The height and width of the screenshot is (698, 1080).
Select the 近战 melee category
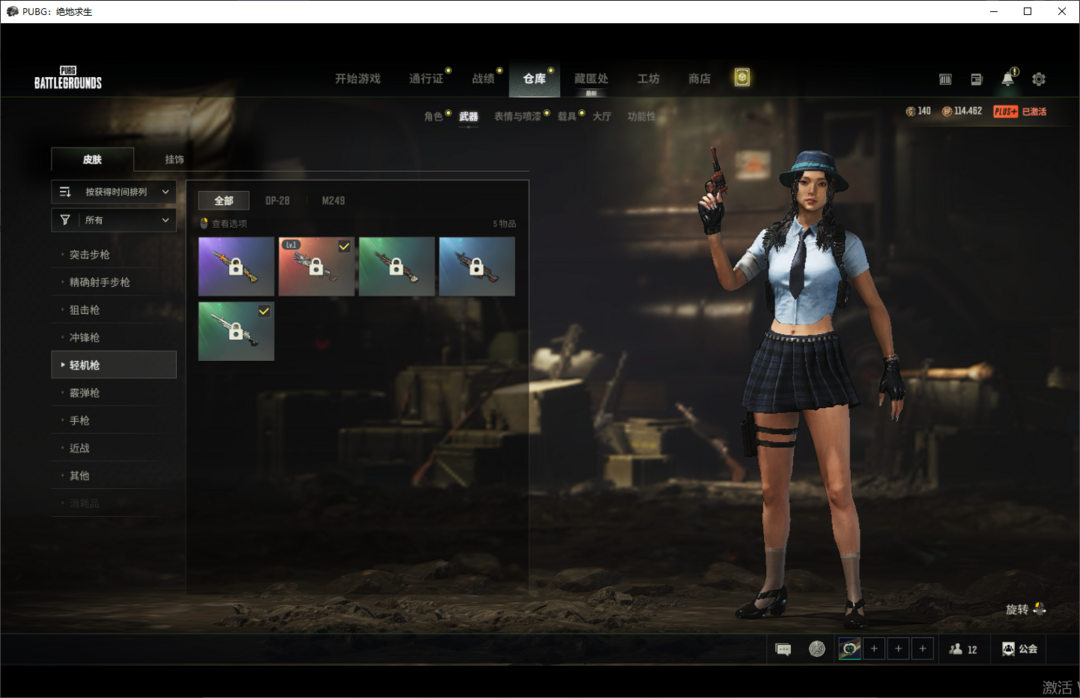114,447
